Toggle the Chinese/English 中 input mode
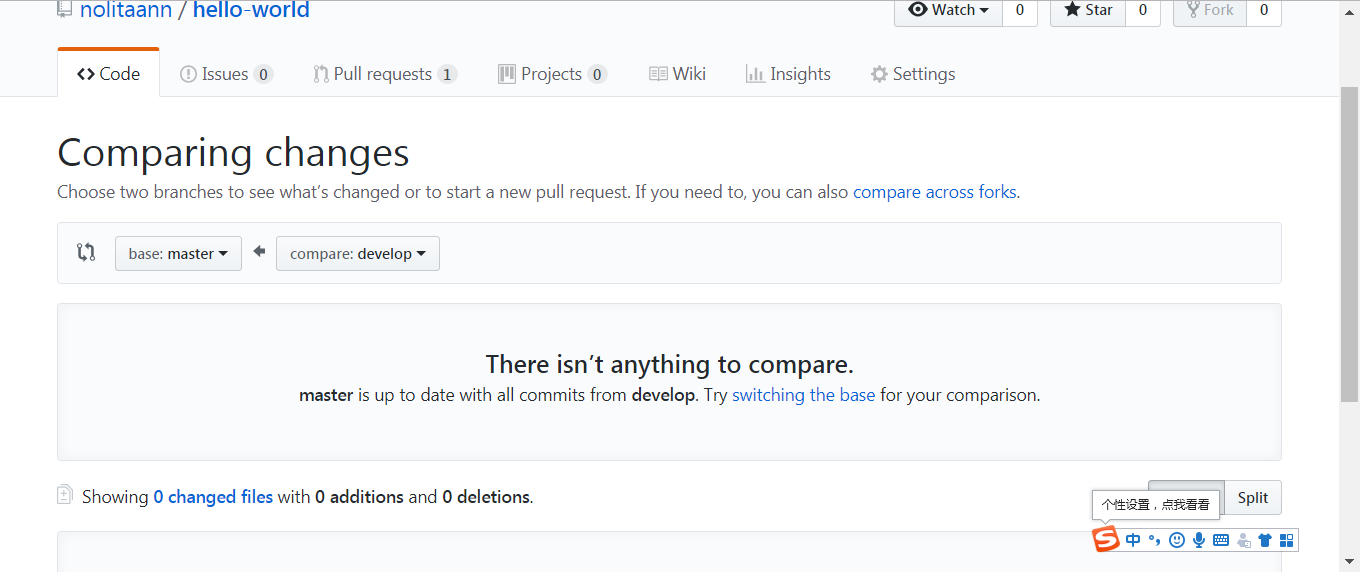This screenshot has height=572, width=1360. [1133, 540]
